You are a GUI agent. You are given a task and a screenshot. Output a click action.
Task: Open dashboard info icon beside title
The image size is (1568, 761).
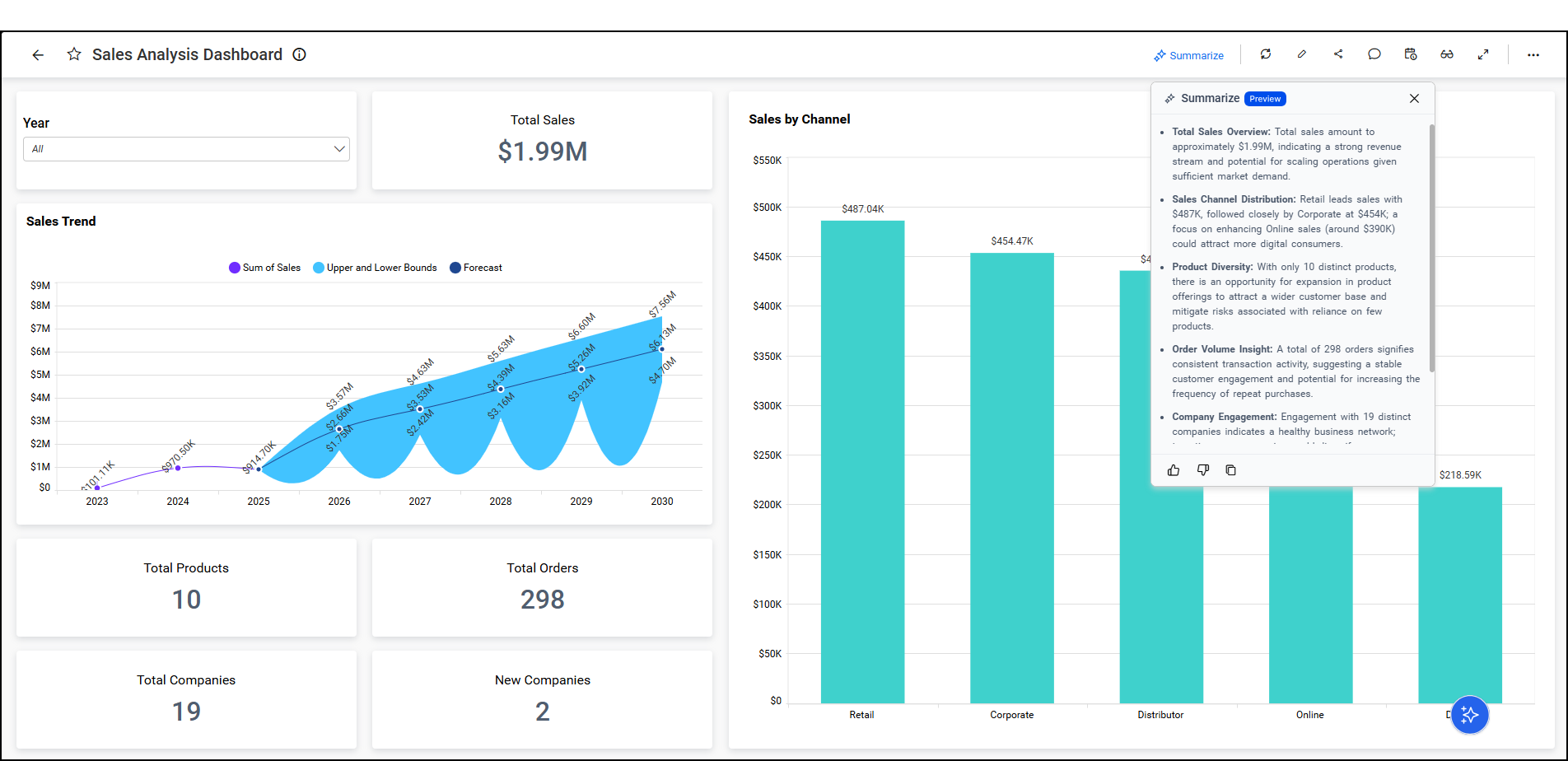(x=300, y=54)
